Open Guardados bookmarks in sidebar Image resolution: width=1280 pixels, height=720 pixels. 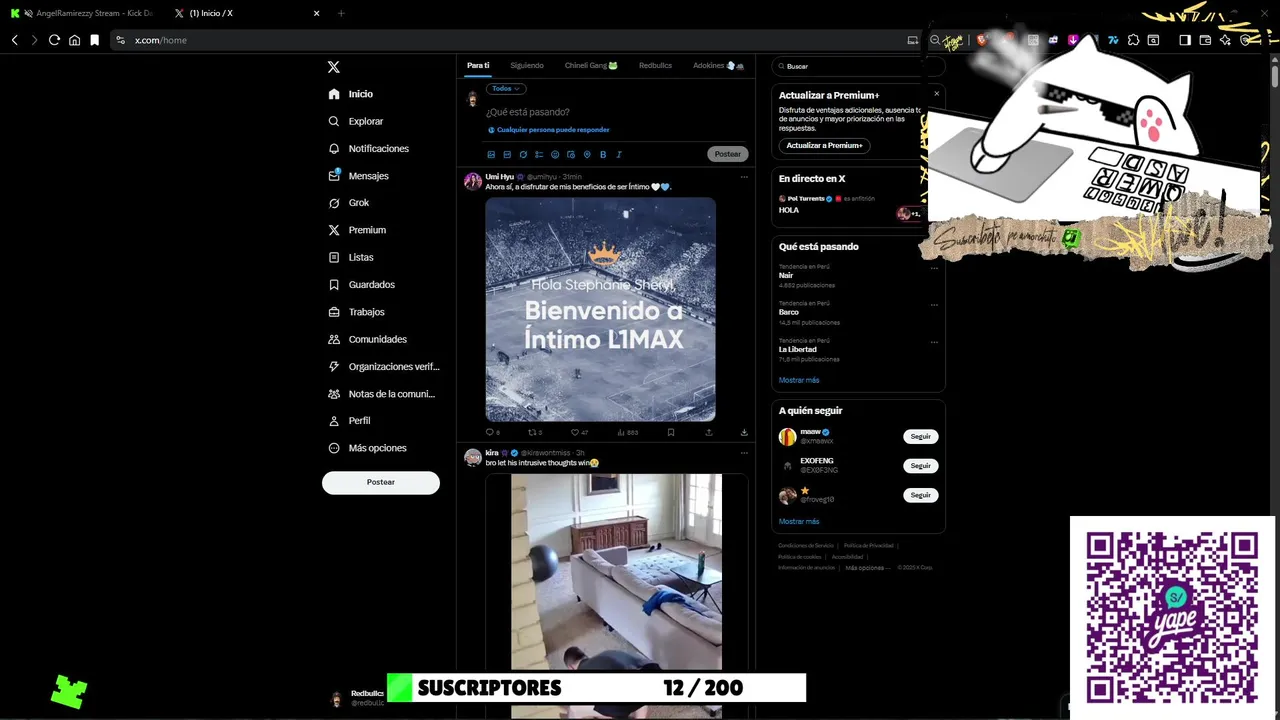(x=361, y=285)
